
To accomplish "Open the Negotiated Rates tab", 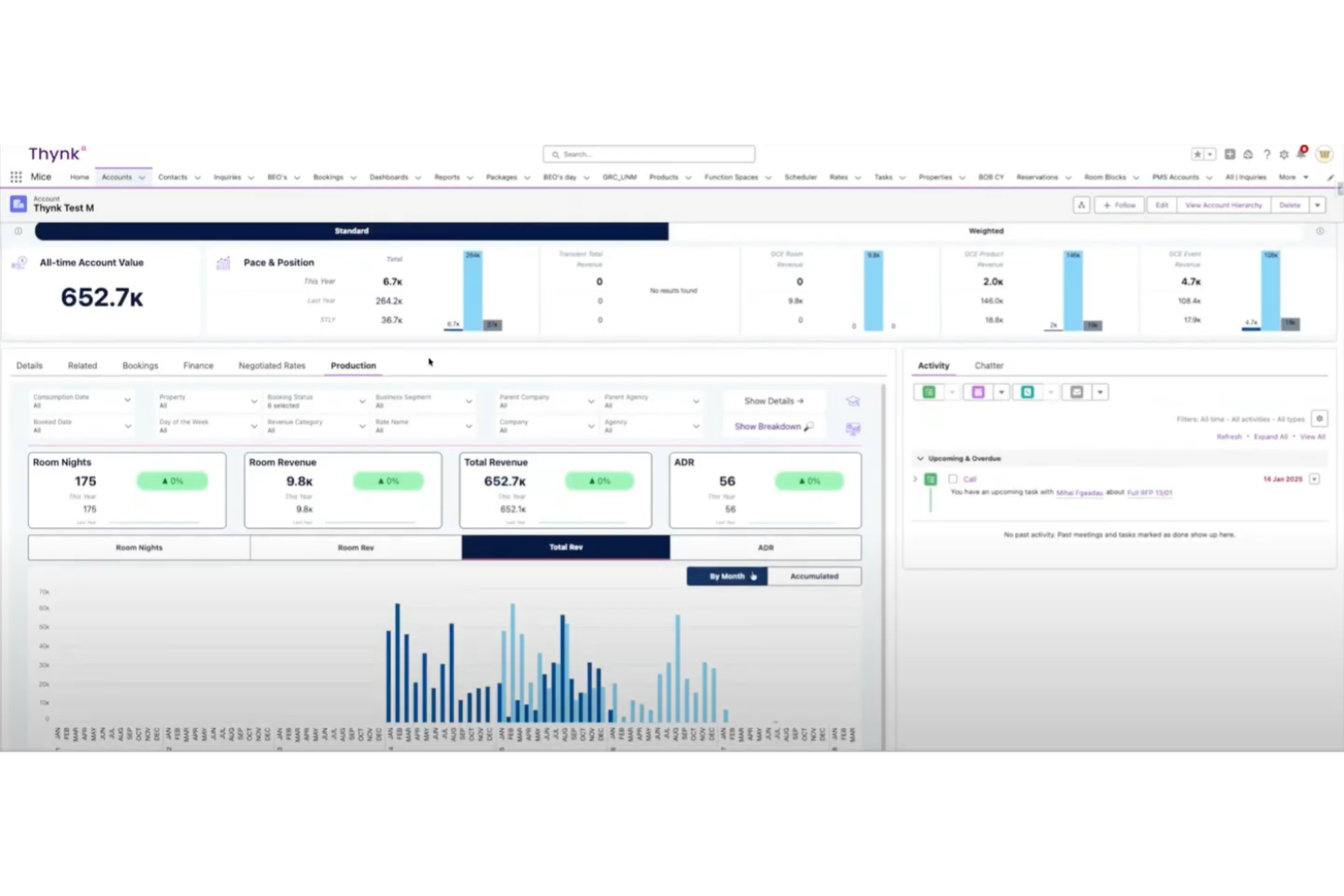I will click(272, 366).
